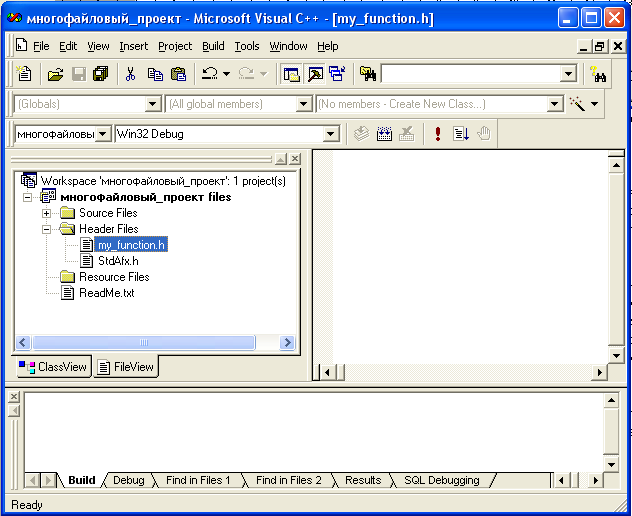This screenshot has height=516, width=632.
Task: Open the Undo history dropdown arrow
Action: (227, 74)
